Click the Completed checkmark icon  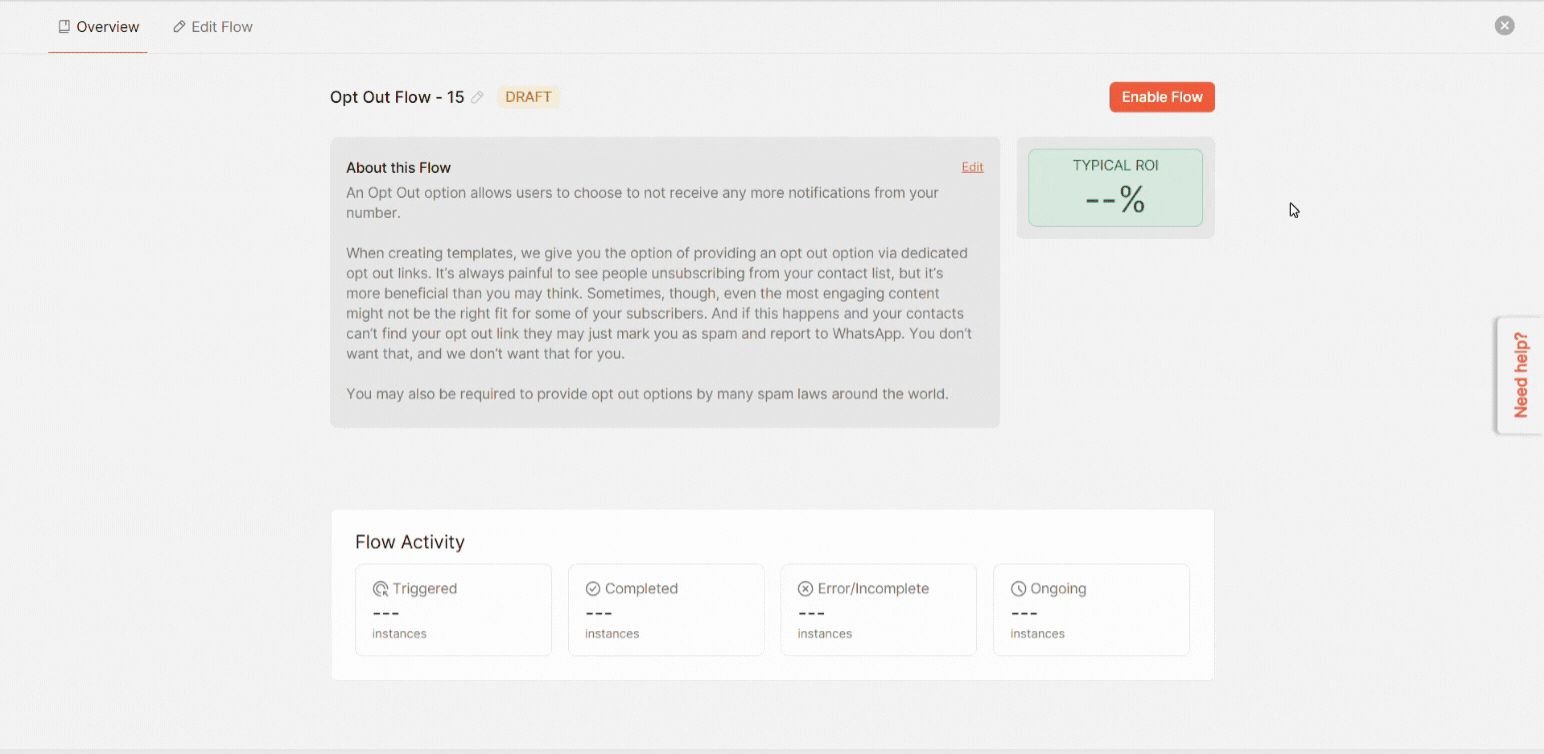coord(593,589)
